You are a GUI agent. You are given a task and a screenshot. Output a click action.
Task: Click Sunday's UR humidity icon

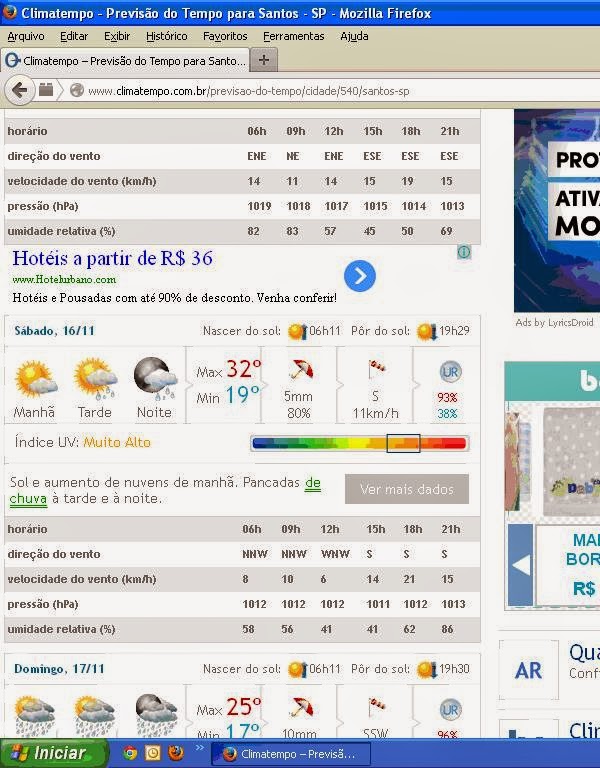pyautogui.click(x=450, y=710)
